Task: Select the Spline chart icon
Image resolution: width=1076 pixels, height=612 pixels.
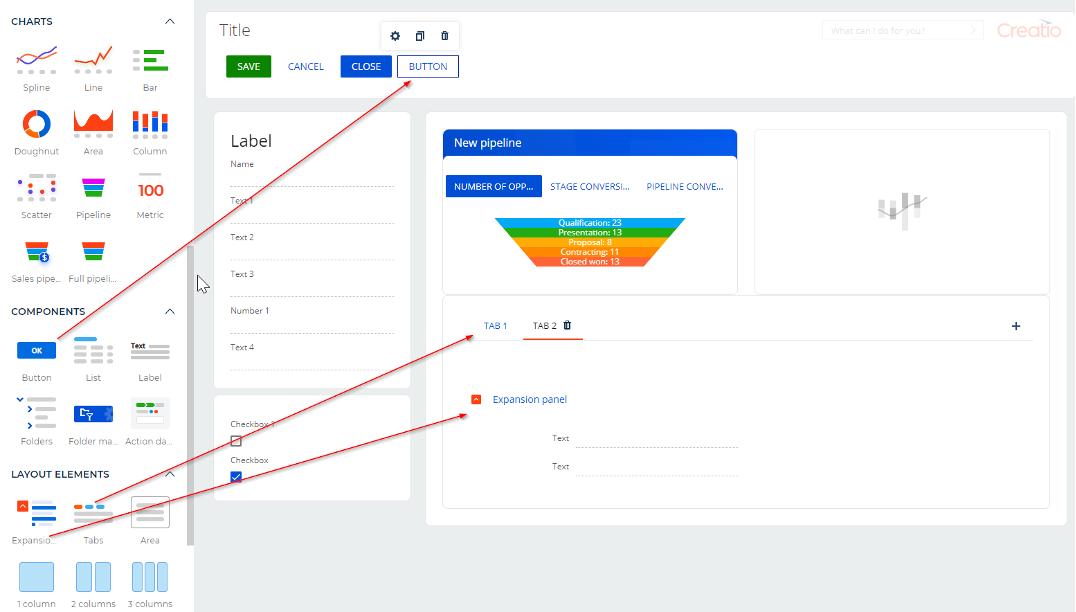Action: (36, 61)
